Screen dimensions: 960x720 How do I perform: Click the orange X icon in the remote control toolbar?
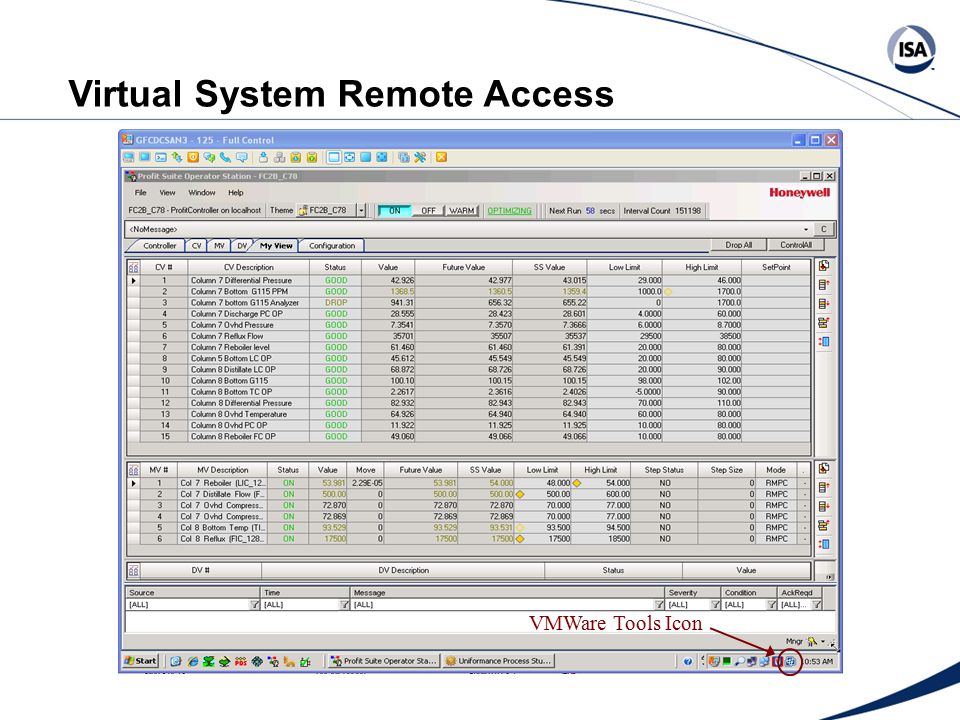click(441, 157)
